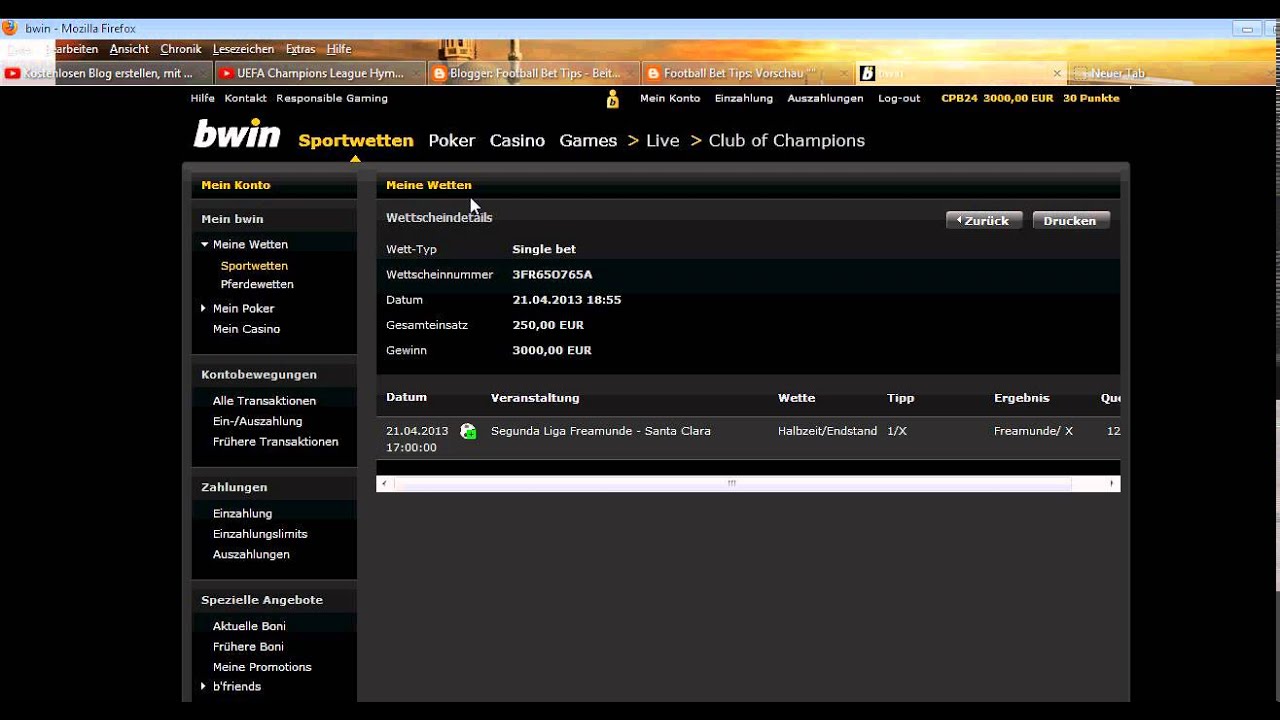Open Einzahlungslimits
The height and width of the screenshot is (720, 1280).
(260, 534)
